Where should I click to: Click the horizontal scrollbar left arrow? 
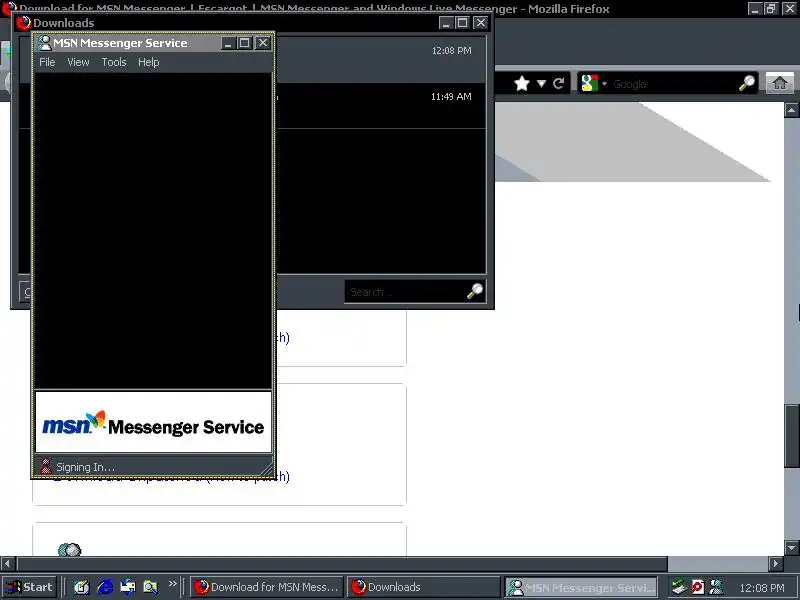click(7, 564)
